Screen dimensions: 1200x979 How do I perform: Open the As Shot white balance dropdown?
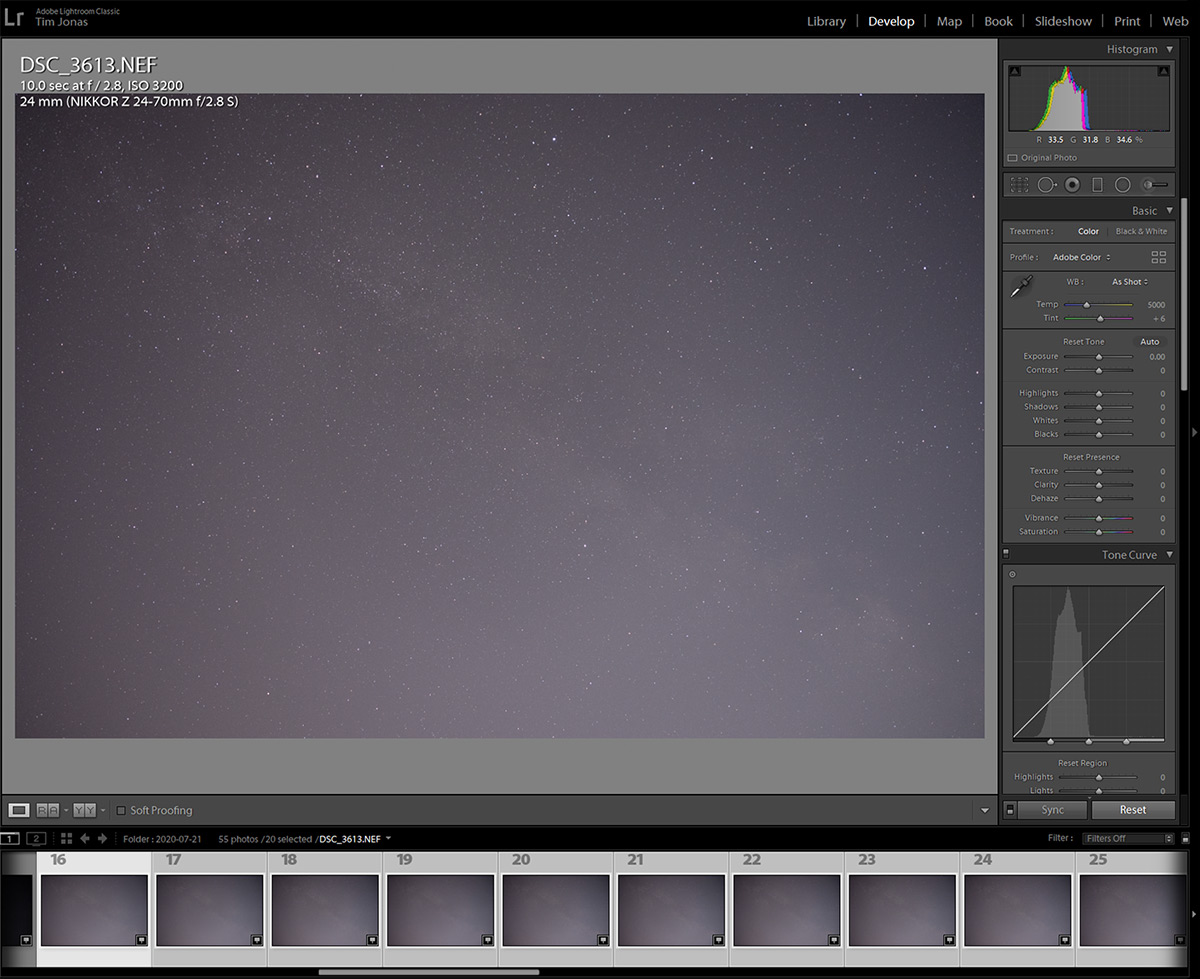[1129, 281]
